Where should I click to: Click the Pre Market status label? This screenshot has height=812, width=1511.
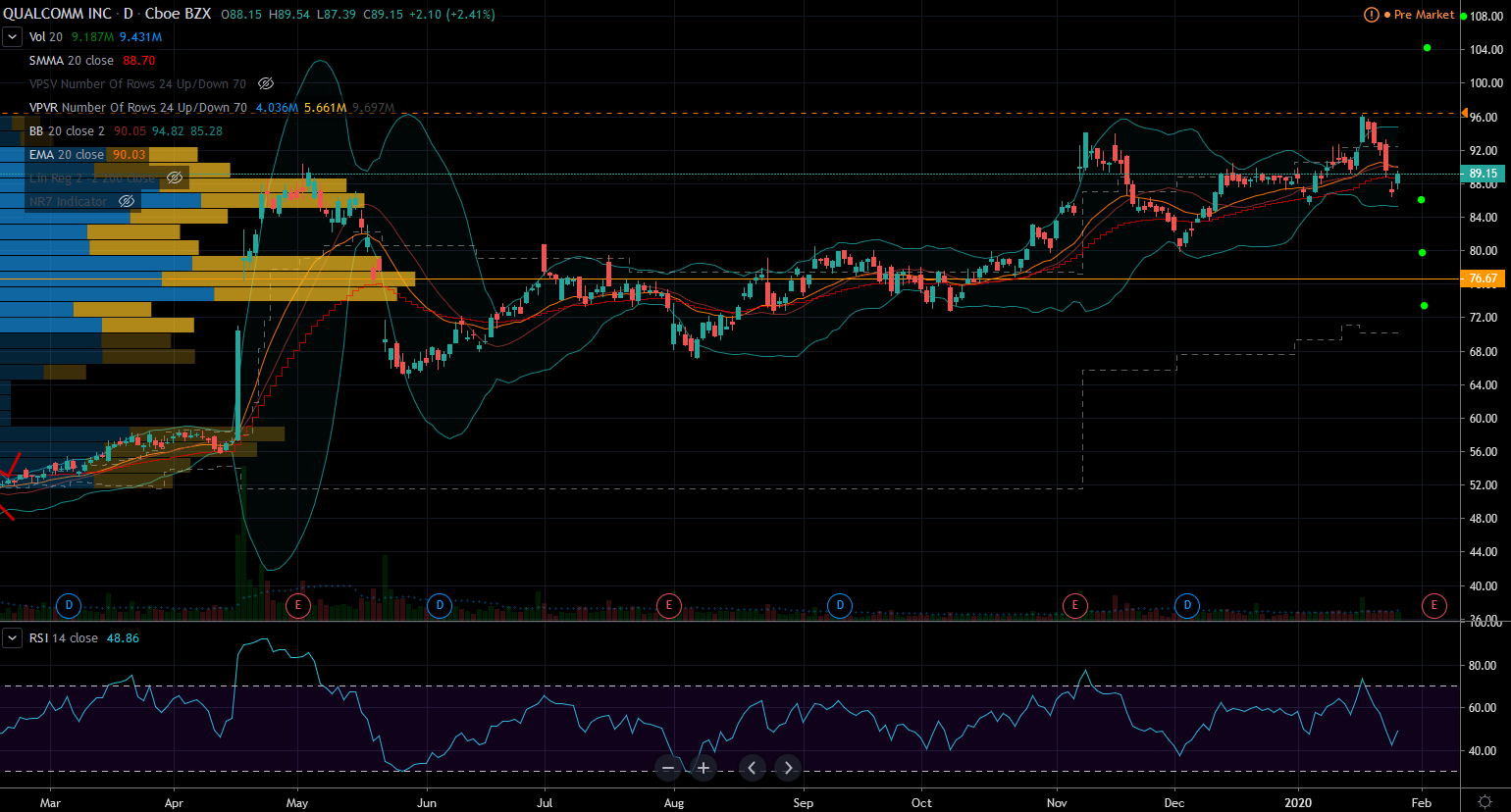[1424, 15]
